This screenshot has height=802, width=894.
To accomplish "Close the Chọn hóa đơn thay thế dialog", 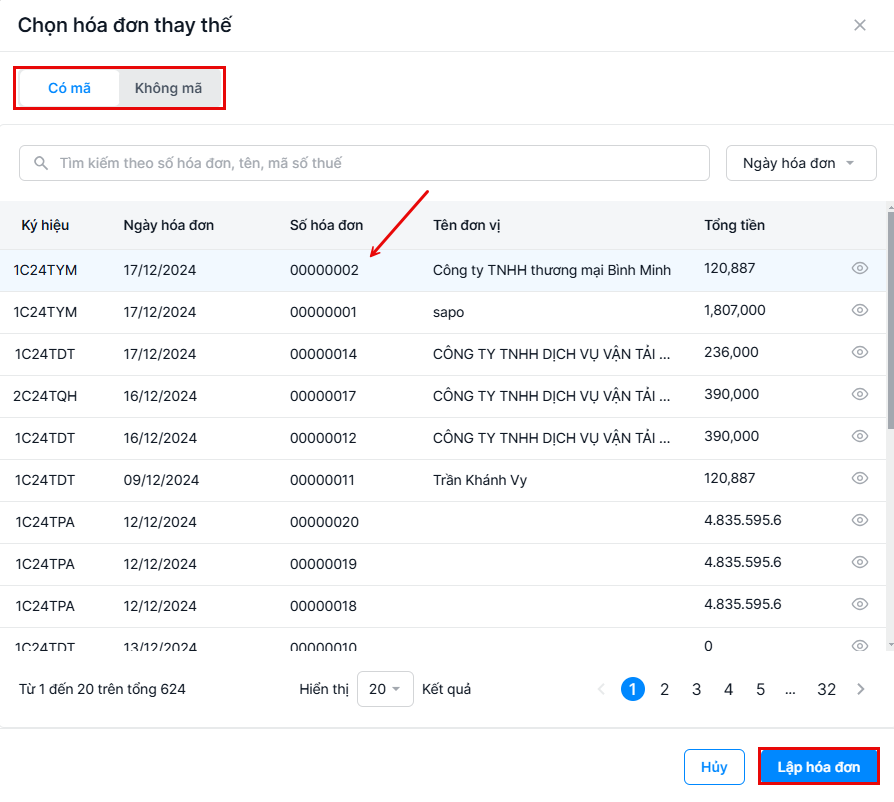I will pos(859,26).
